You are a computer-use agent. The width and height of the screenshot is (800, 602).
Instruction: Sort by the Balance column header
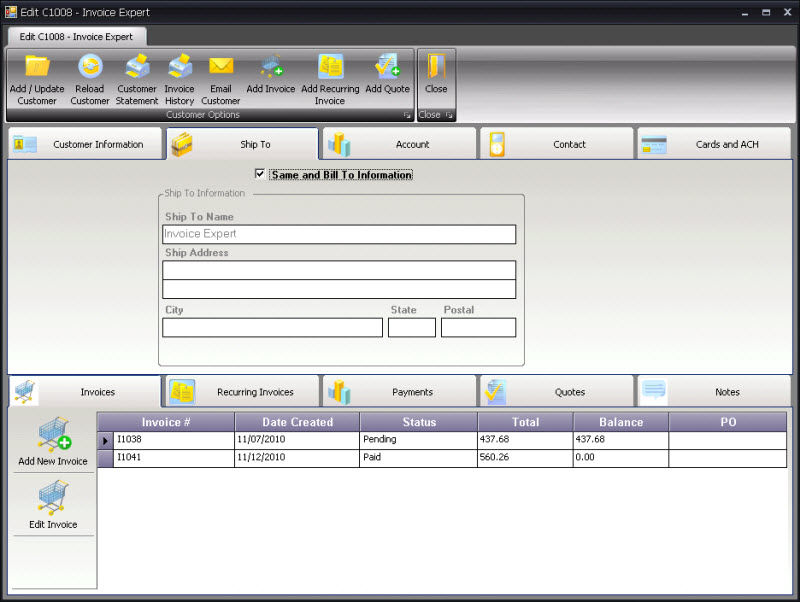621,422
